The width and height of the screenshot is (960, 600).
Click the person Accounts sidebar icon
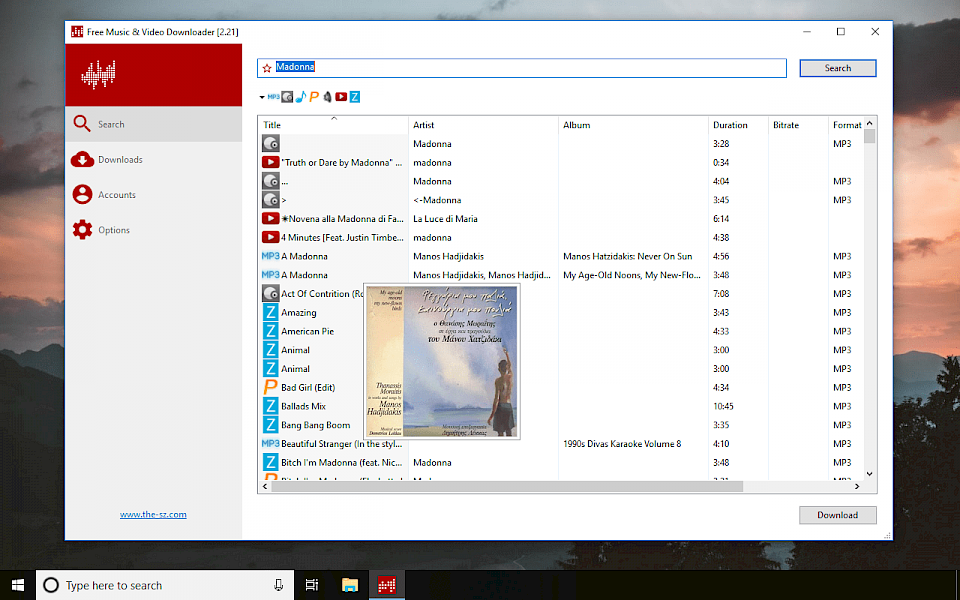(82, 195)
